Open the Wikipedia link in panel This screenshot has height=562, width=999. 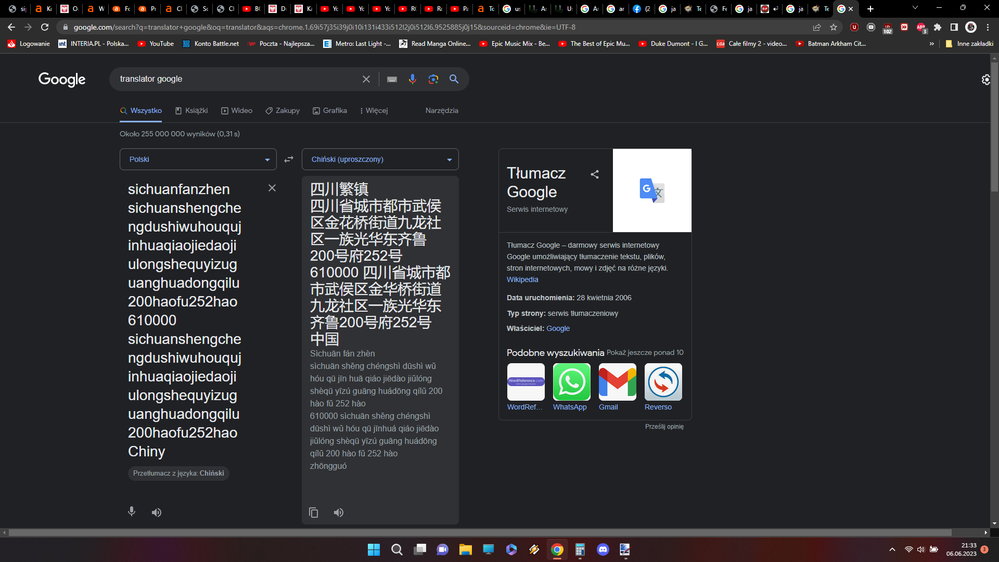(x=522, y=280)
